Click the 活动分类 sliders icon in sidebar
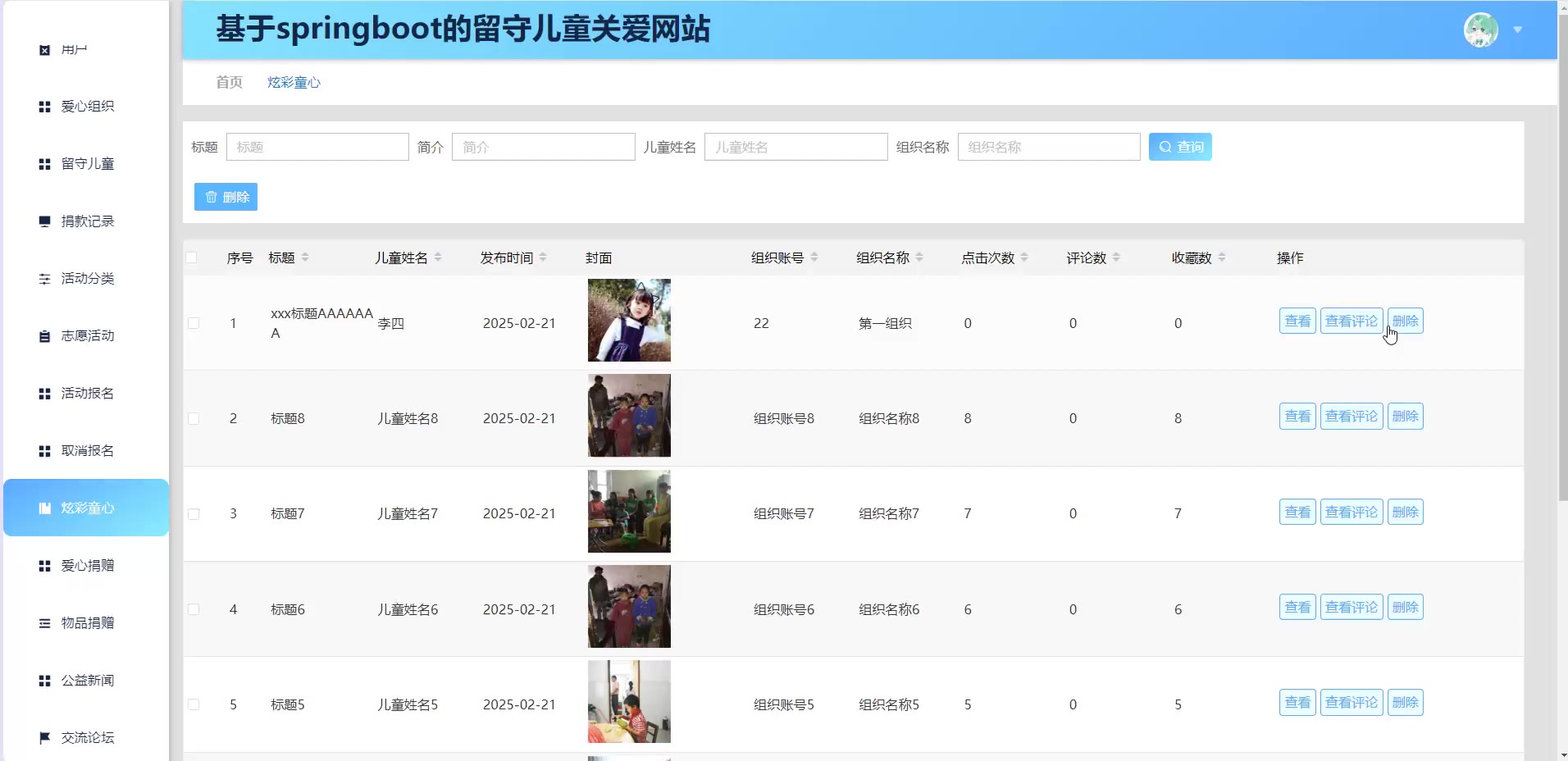The image size is (1568, 761). (44, 279)
